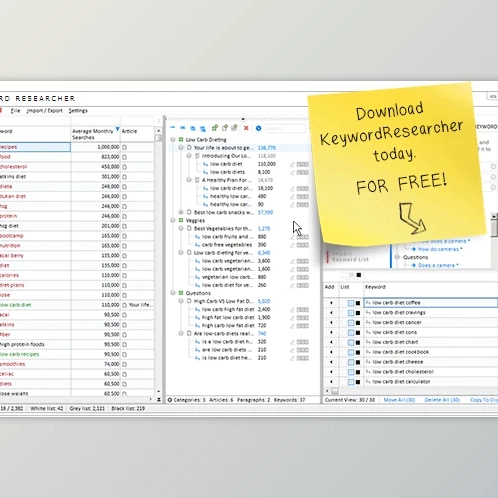Click add arrow for low carb diet cons

[331, 332]
